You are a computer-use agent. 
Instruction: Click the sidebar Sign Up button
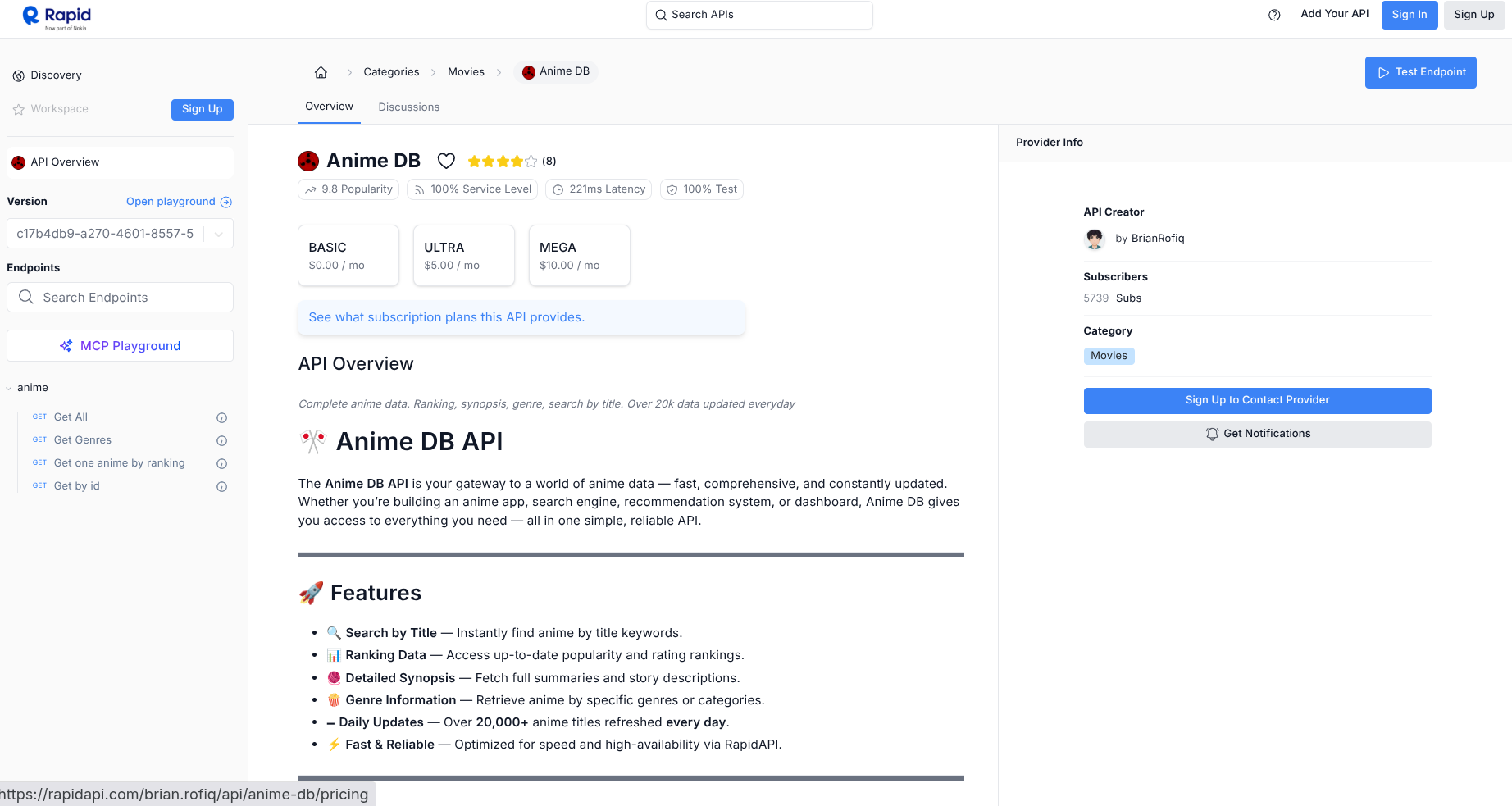tap(203, 109)
